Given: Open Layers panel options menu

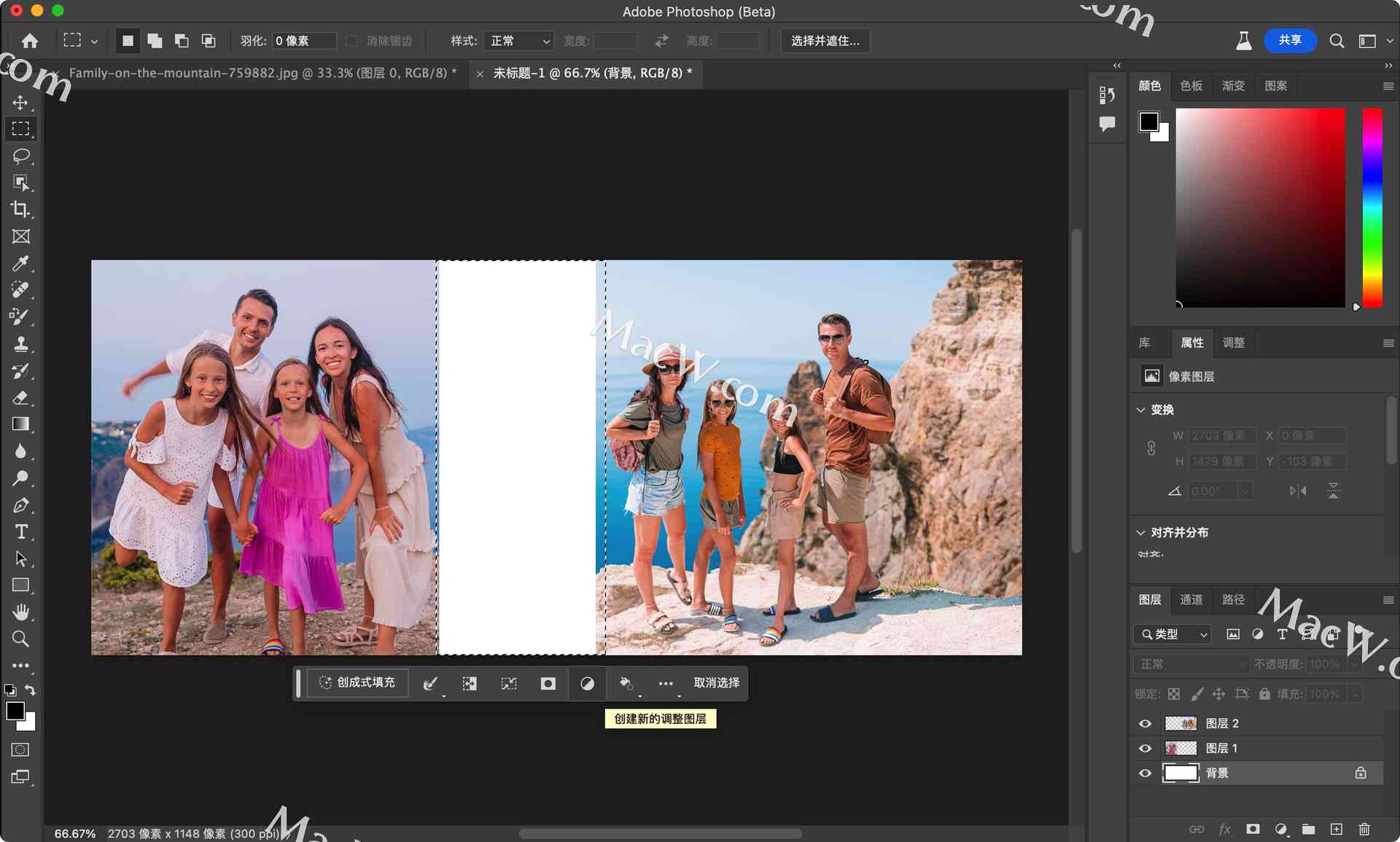Looking at the screenshot, I should (1388, 600).
